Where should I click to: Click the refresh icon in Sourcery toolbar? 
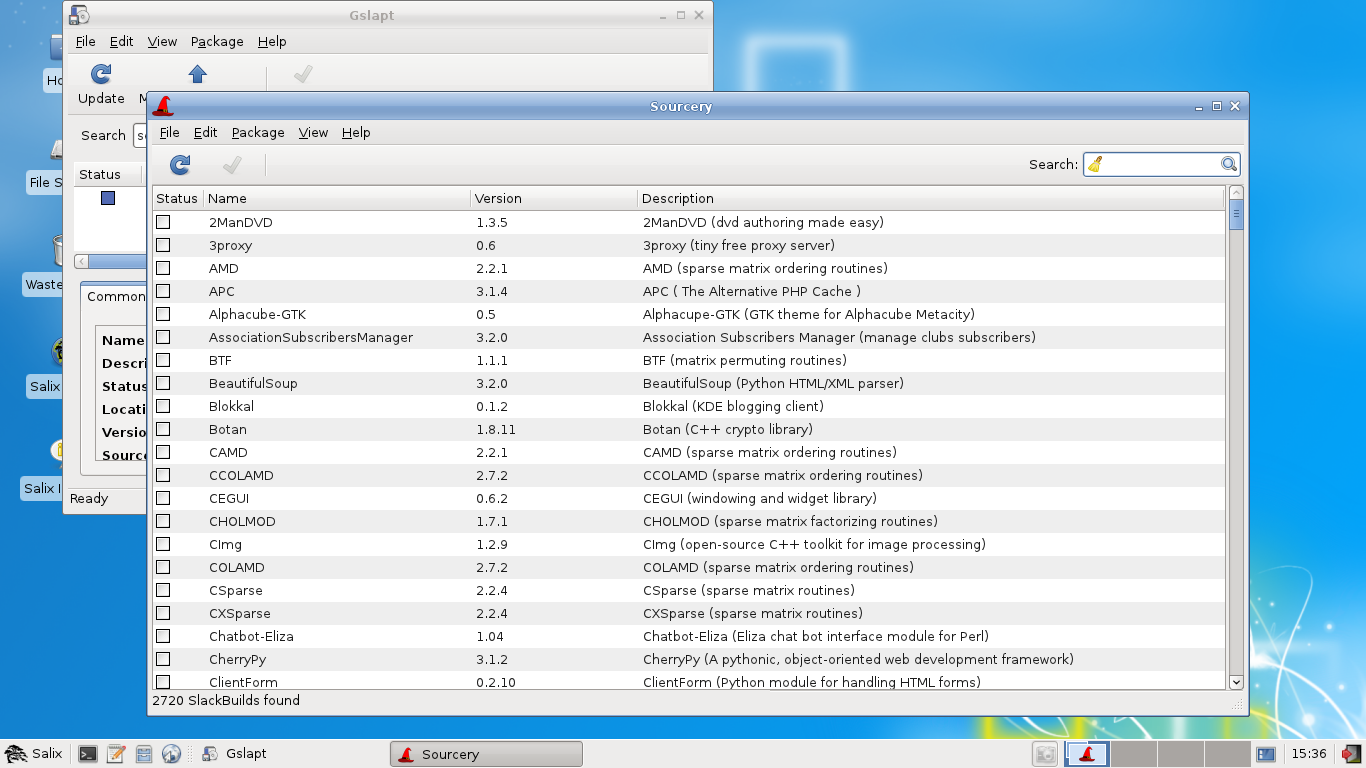(180, 165)
